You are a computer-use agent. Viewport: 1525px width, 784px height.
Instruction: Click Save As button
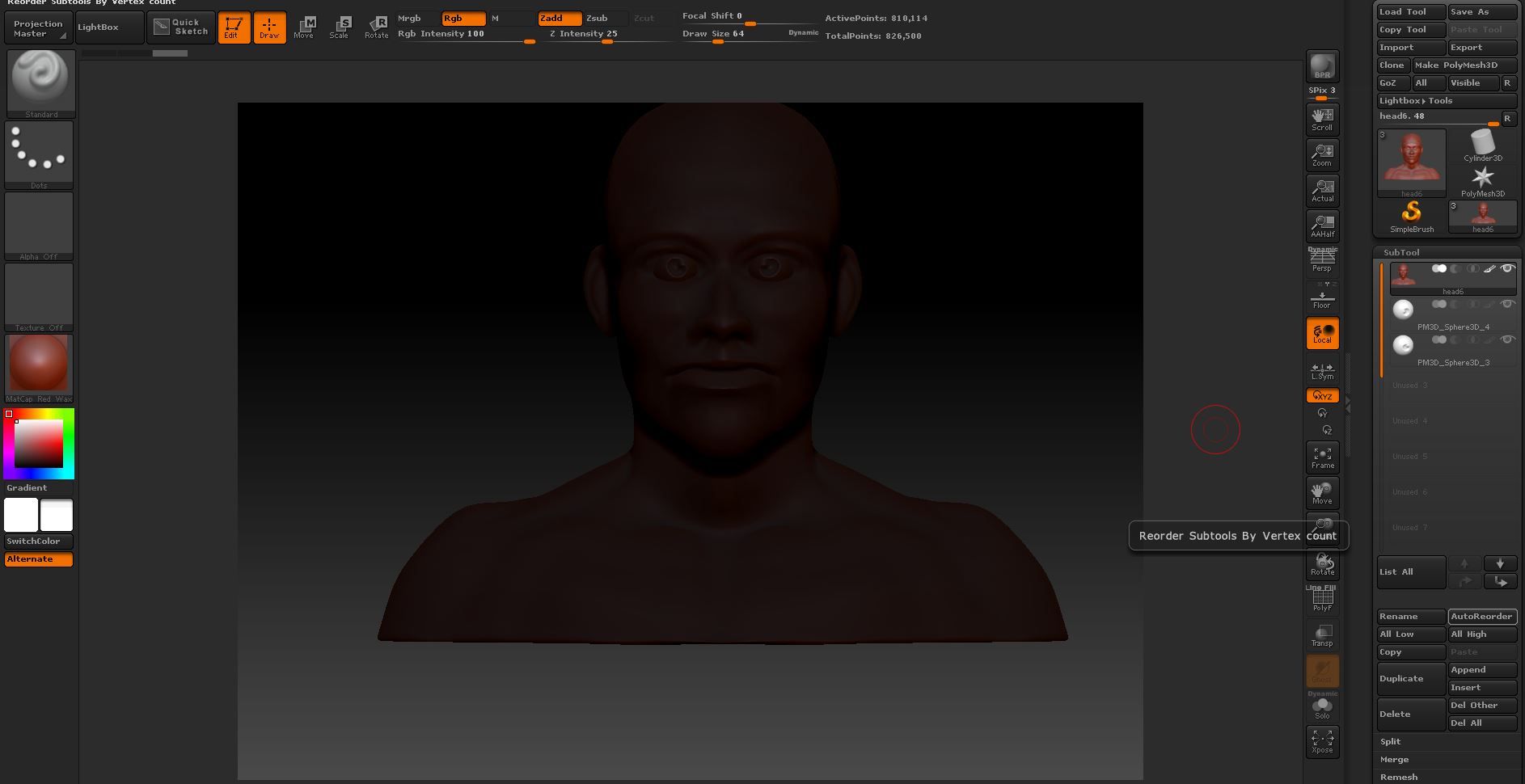pos(1482,12)
